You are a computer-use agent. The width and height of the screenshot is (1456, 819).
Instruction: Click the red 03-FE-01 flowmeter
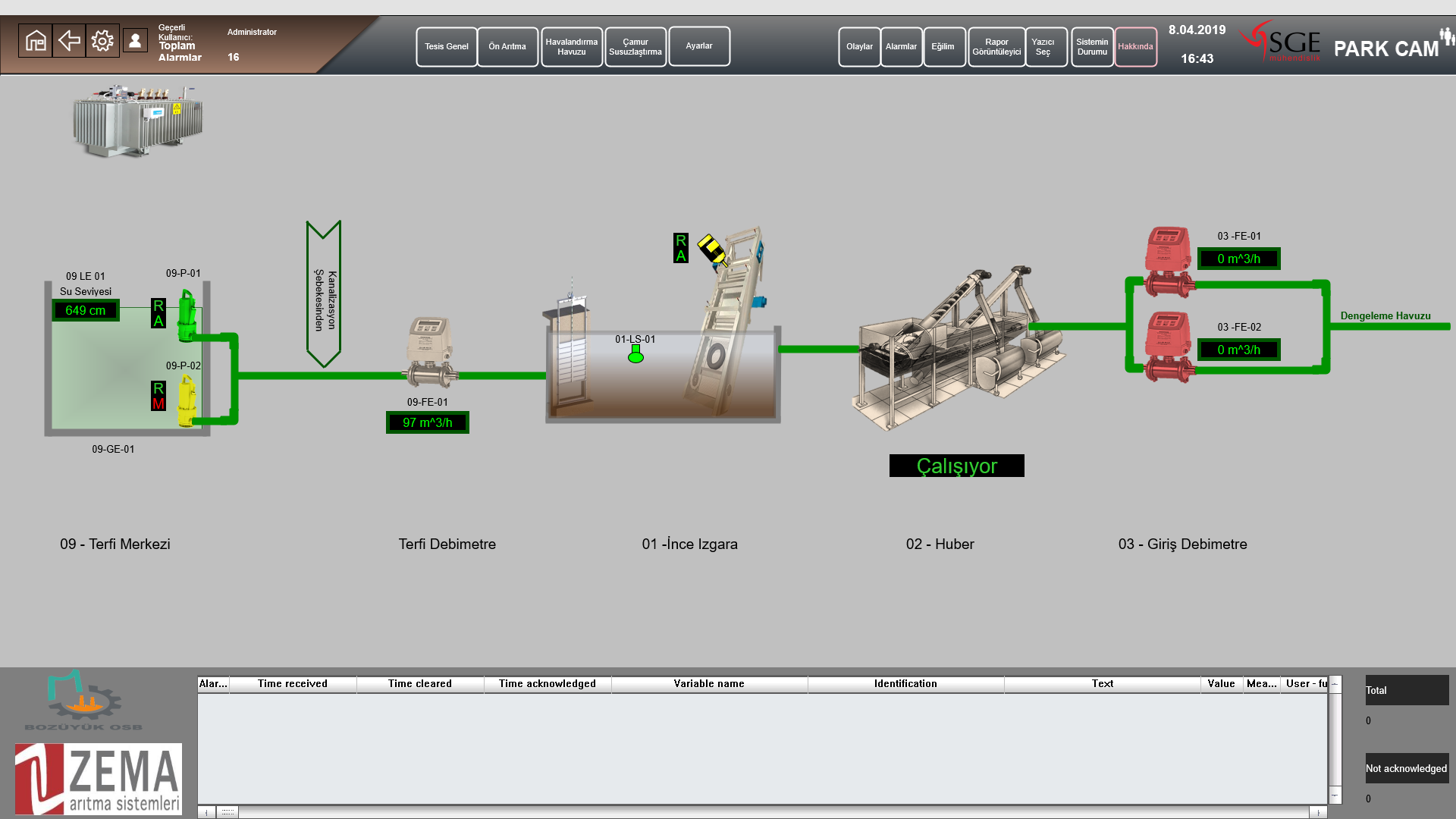1168,261
